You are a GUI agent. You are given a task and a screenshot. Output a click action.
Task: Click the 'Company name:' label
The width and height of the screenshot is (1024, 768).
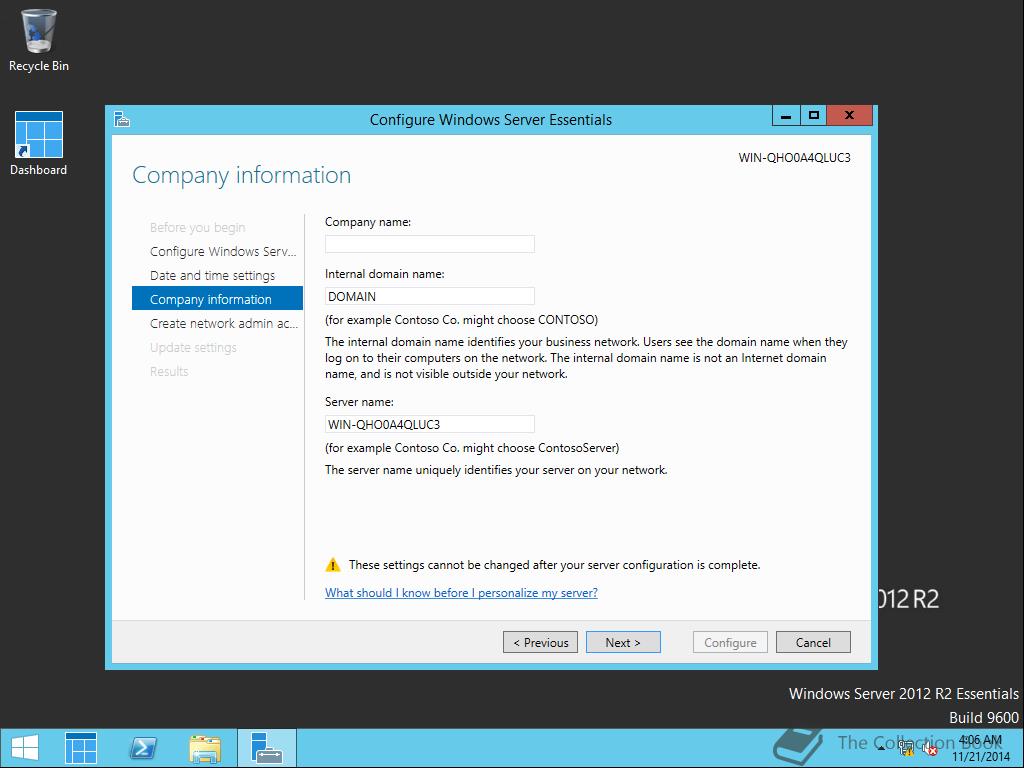[x=368, y=222]
